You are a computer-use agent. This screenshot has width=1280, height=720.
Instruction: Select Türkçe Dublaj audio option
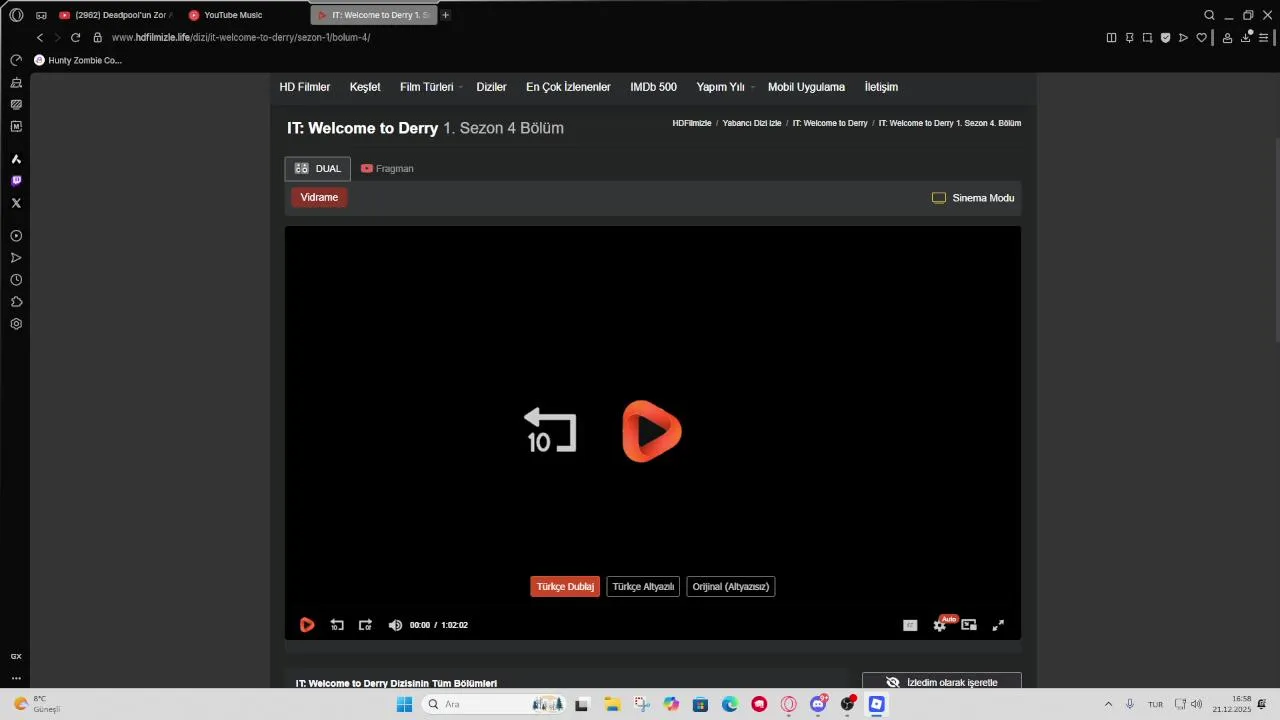click(x=565, y=587)
